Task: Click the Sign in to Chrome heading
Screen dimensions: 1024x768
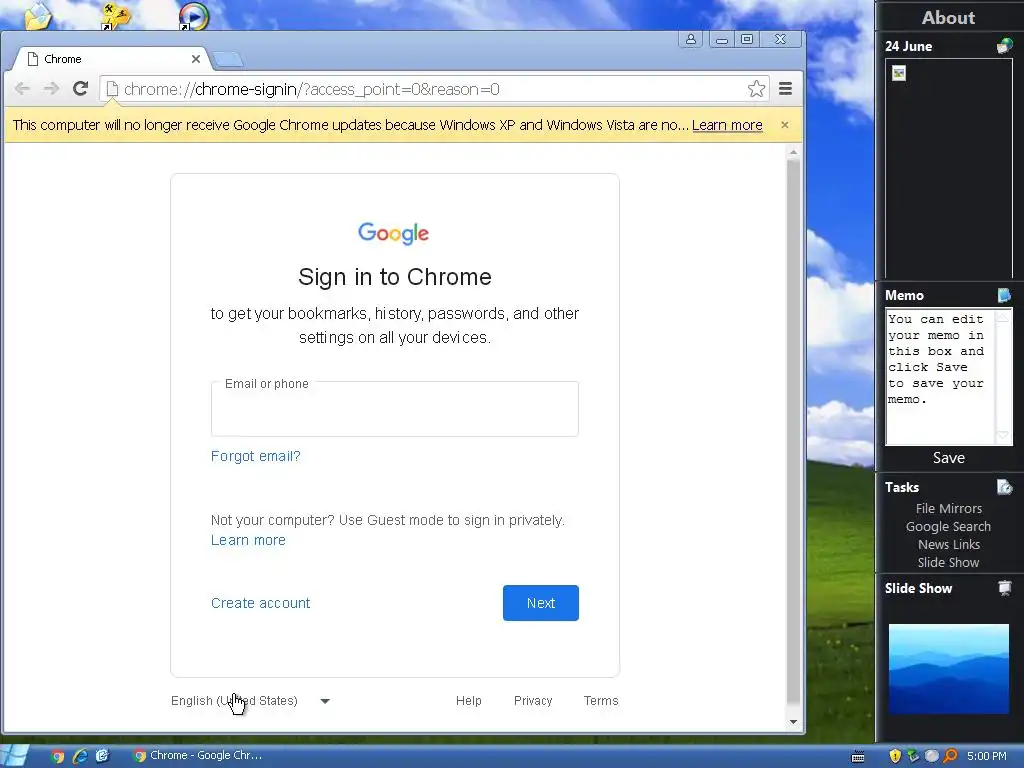Action: tap(394, 277)
